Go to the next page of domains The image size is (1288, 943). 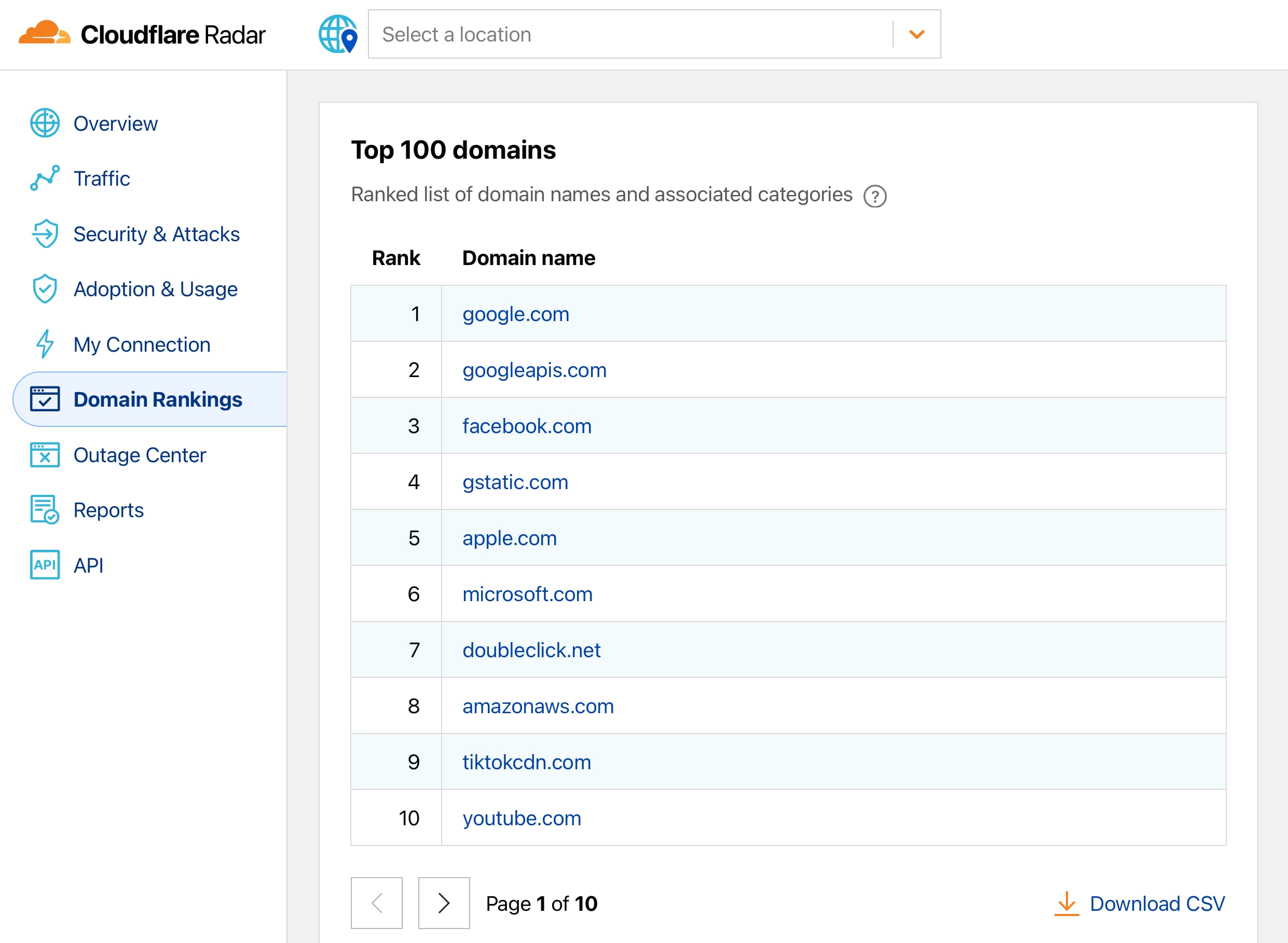(x=444, y=903)
